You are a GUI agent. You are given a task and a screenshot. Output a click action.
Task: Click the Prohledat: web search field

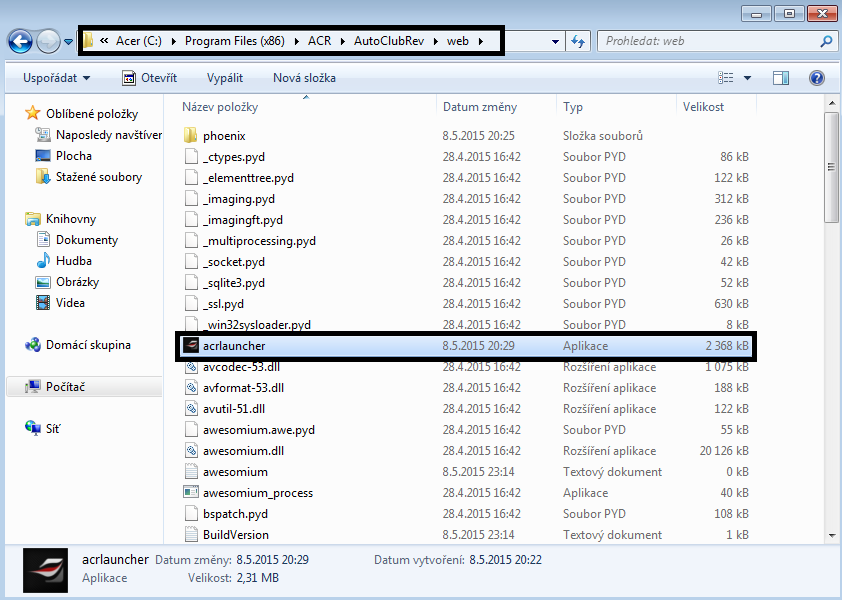pos(710,41)
